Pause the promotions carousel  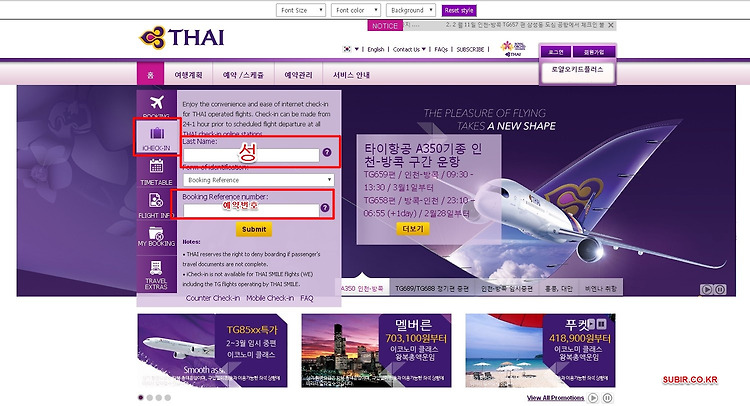pos(607,397)
